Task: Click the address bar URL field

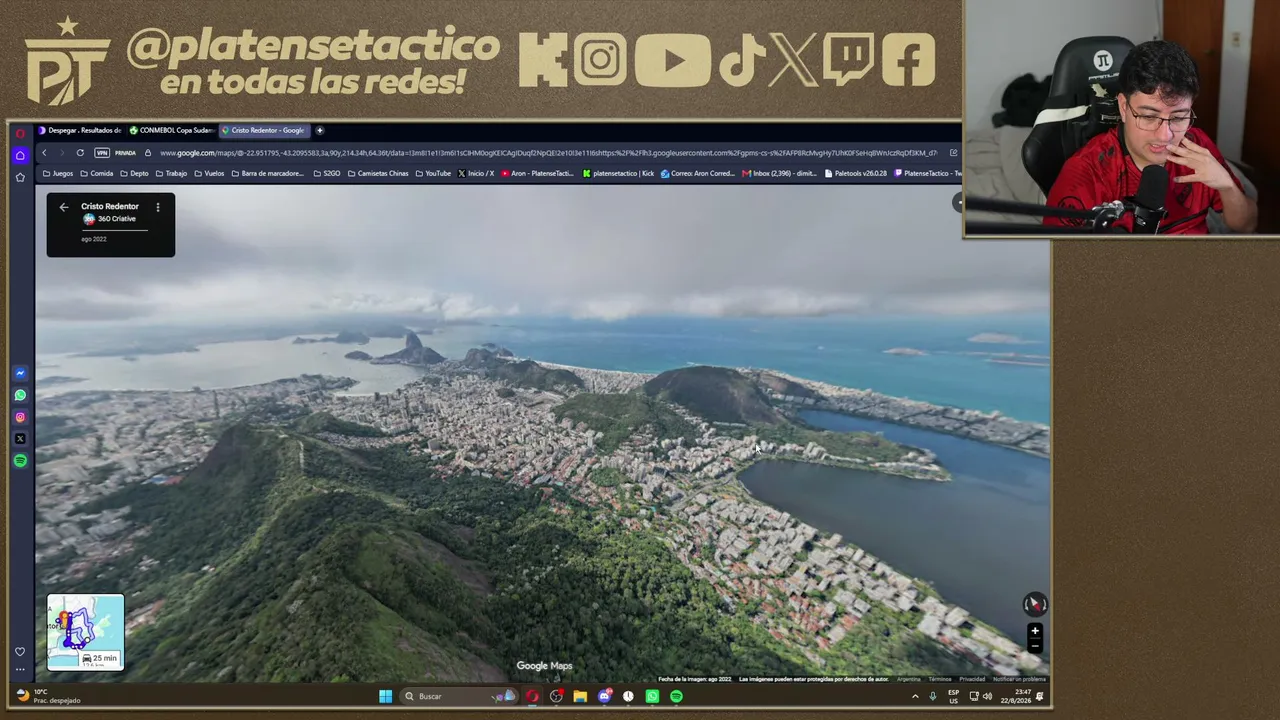Action: (548, 153)
